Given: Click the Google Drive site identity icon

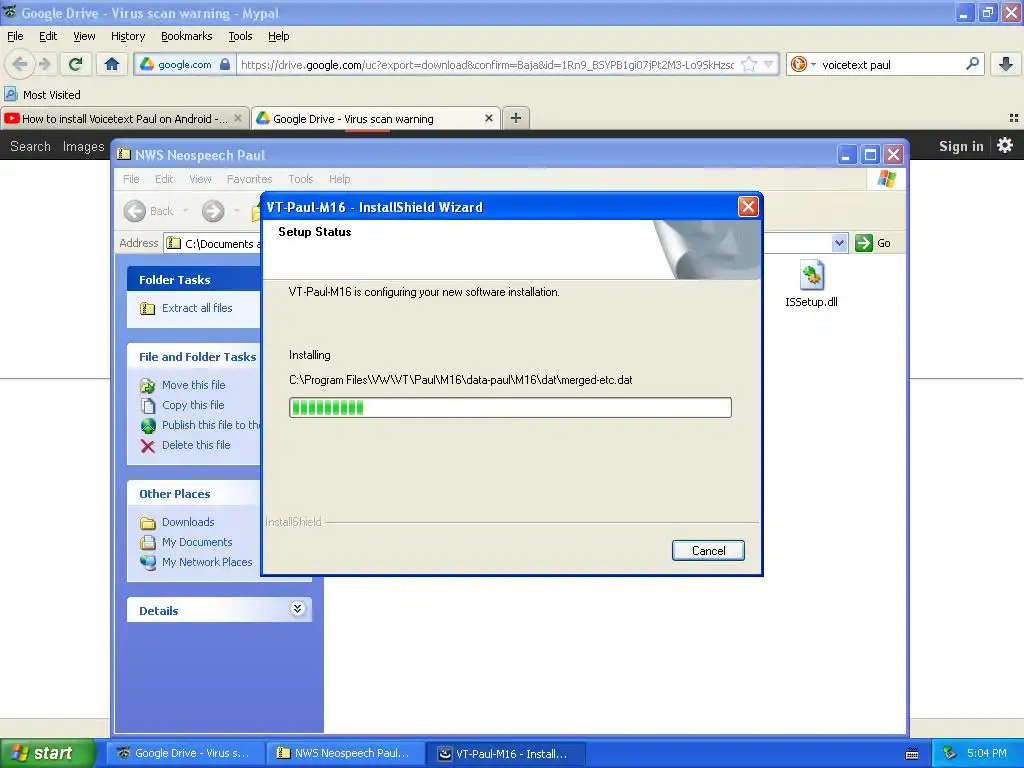Looking at the screenshot, I should coord(185,64).
